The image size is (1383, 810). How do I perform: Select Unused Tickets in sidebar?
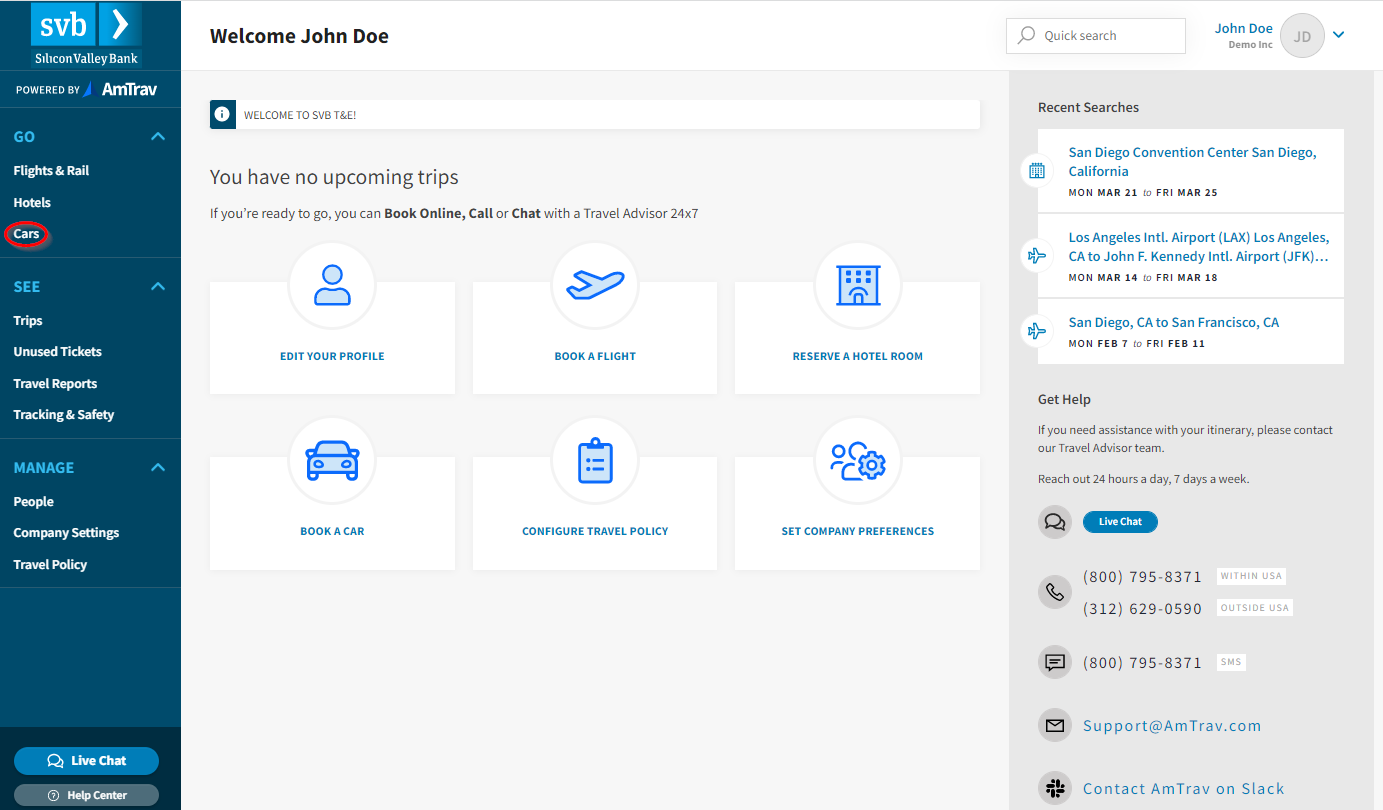click(x=57, y=352)
